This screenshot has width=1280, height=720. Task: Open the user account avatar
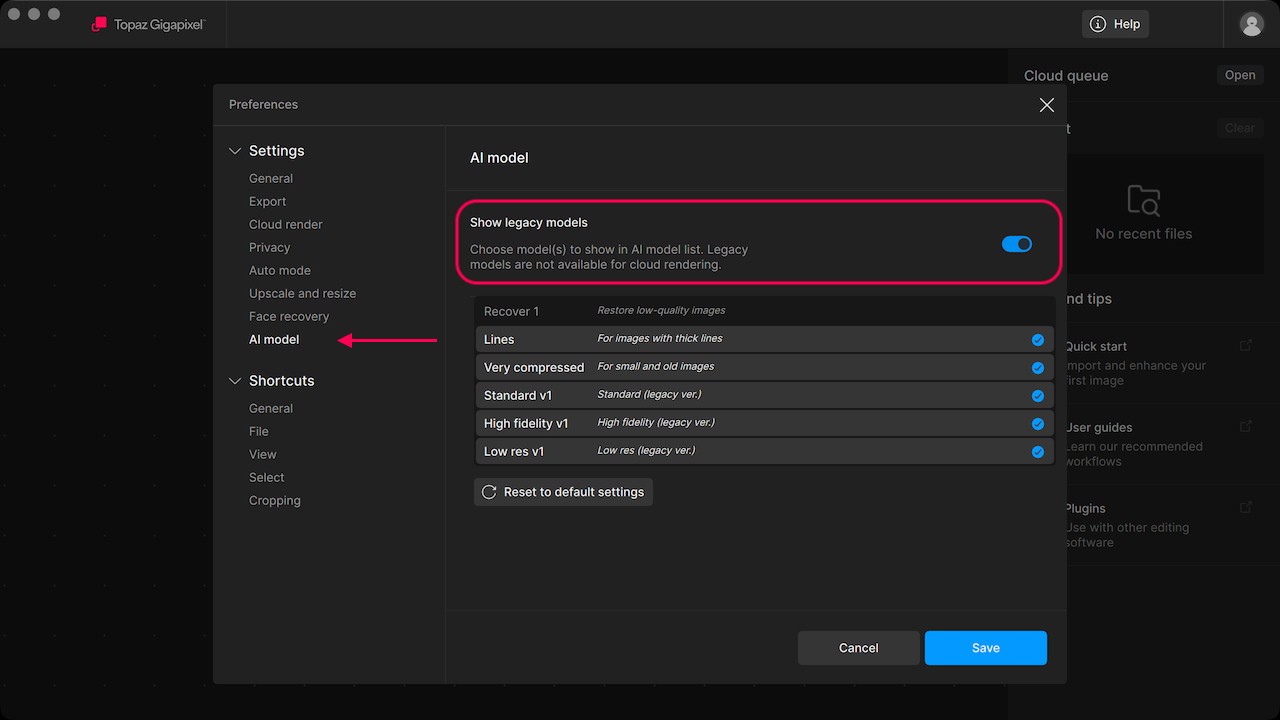point(1251,24)
